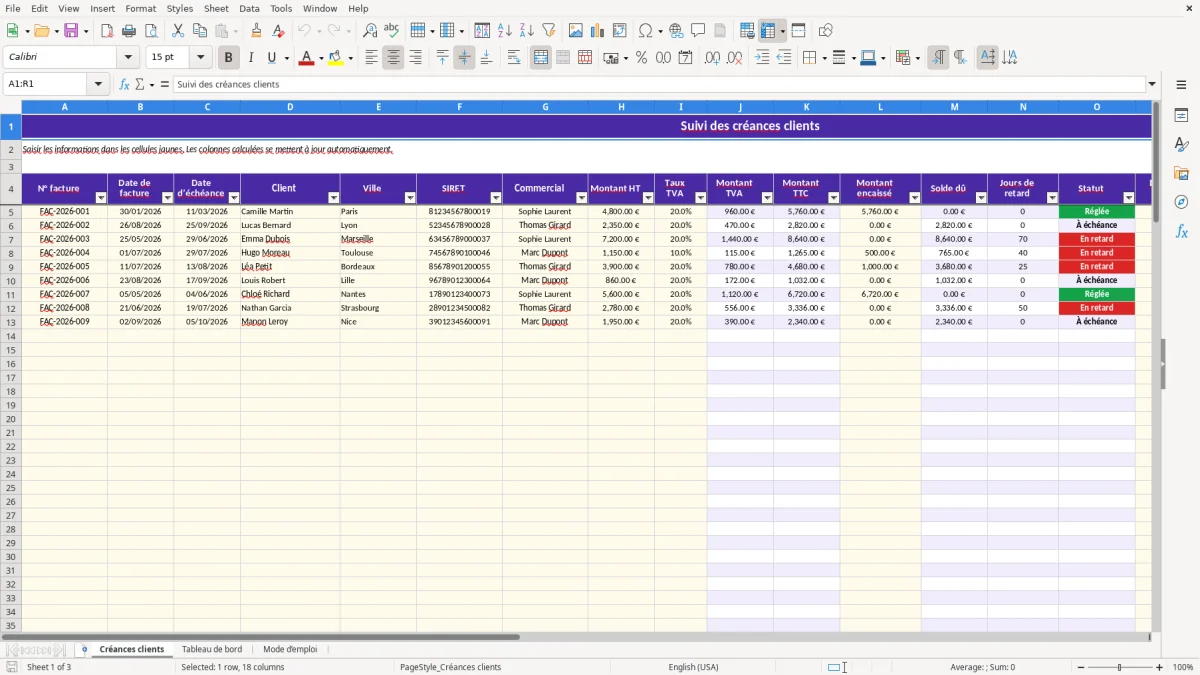Open the font size dropdown

coord(200,58)
